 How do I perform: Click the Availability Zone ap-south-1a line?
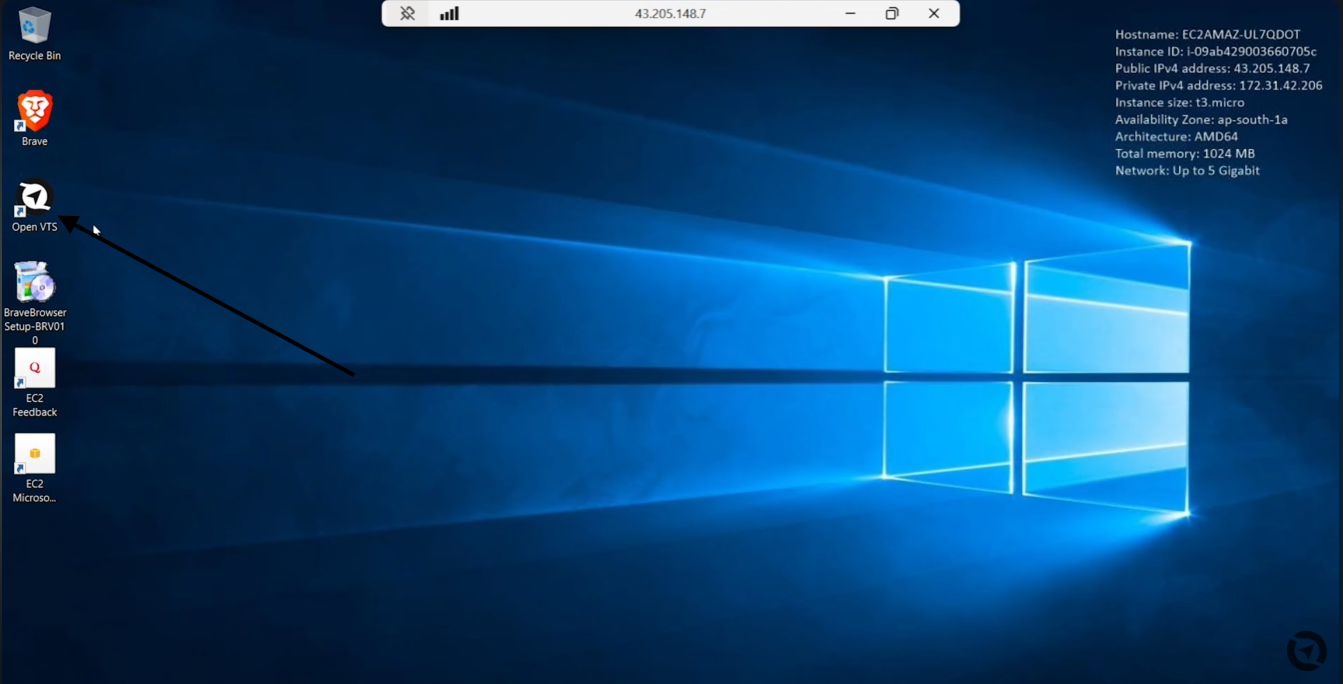click(x=1201, y=119)
